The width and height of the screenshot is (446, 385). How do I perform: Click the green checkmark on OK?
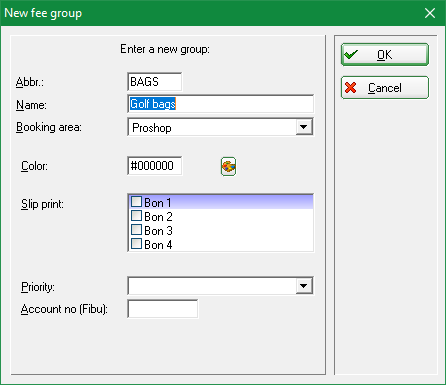point(351,54)
